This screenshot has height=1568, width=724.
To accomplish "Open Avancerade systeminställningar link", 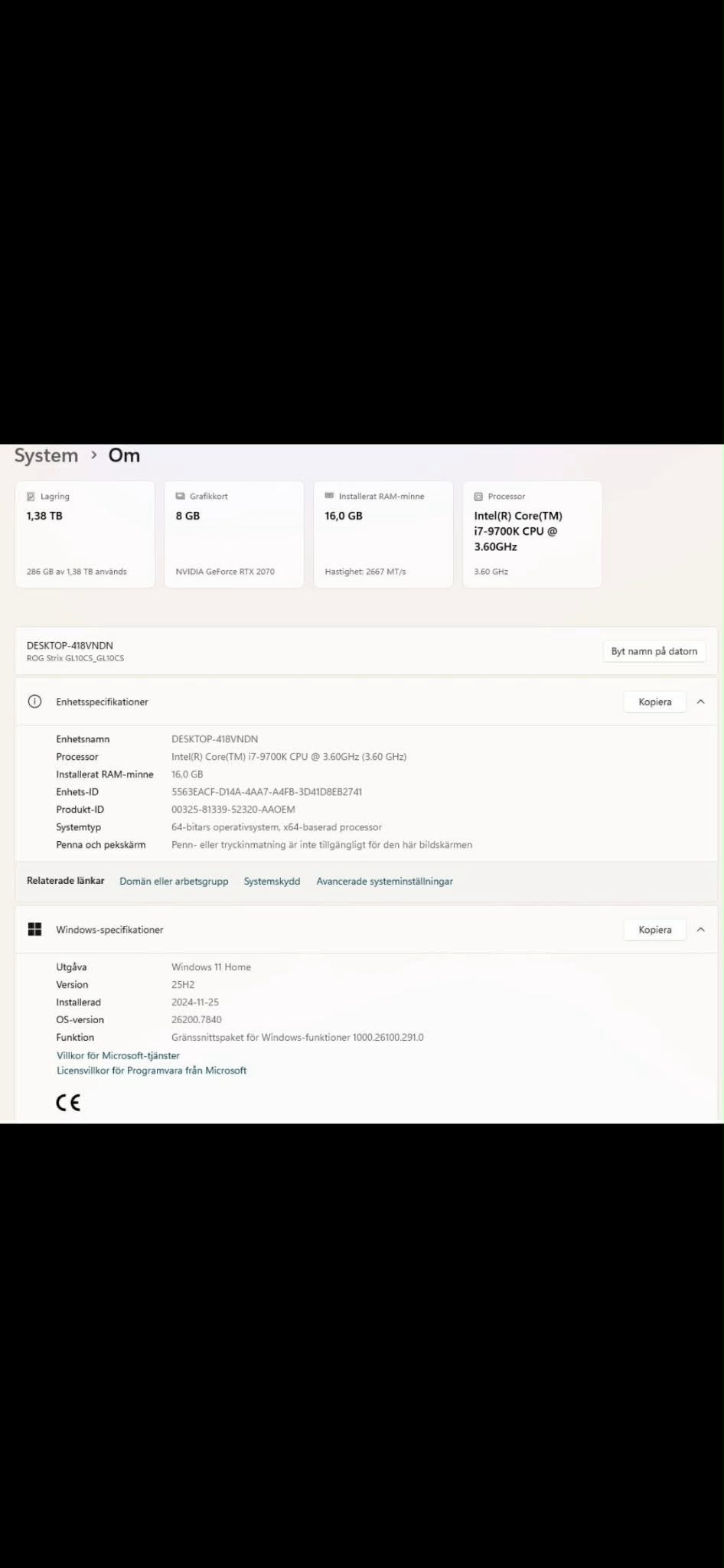I will click(384, 882).
